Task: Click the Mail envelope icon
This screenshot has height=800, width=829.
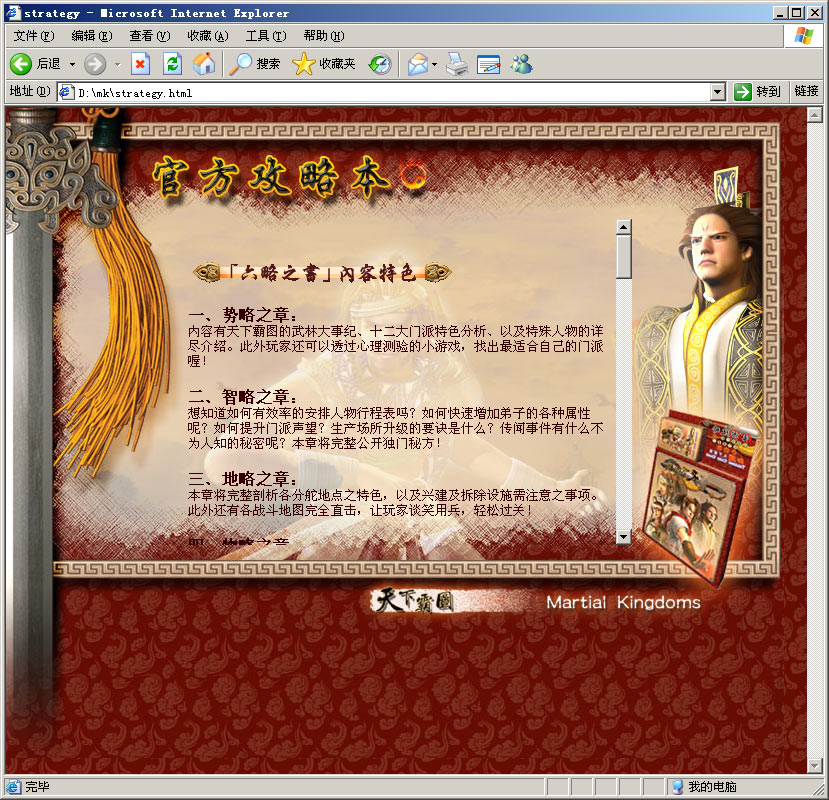Action: (418, 64)
